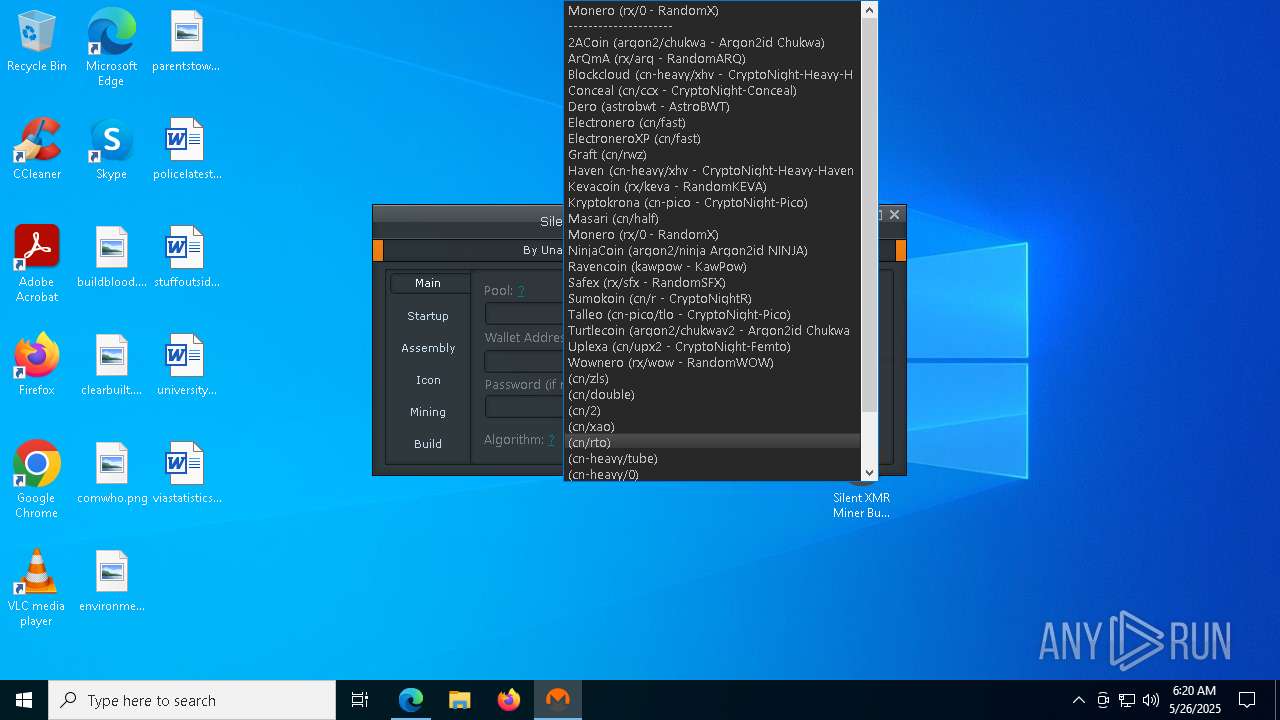Switch to the Icon tab
Image resolution: width=1280 pixels, height=720 pixels.
tap(428, 379)
